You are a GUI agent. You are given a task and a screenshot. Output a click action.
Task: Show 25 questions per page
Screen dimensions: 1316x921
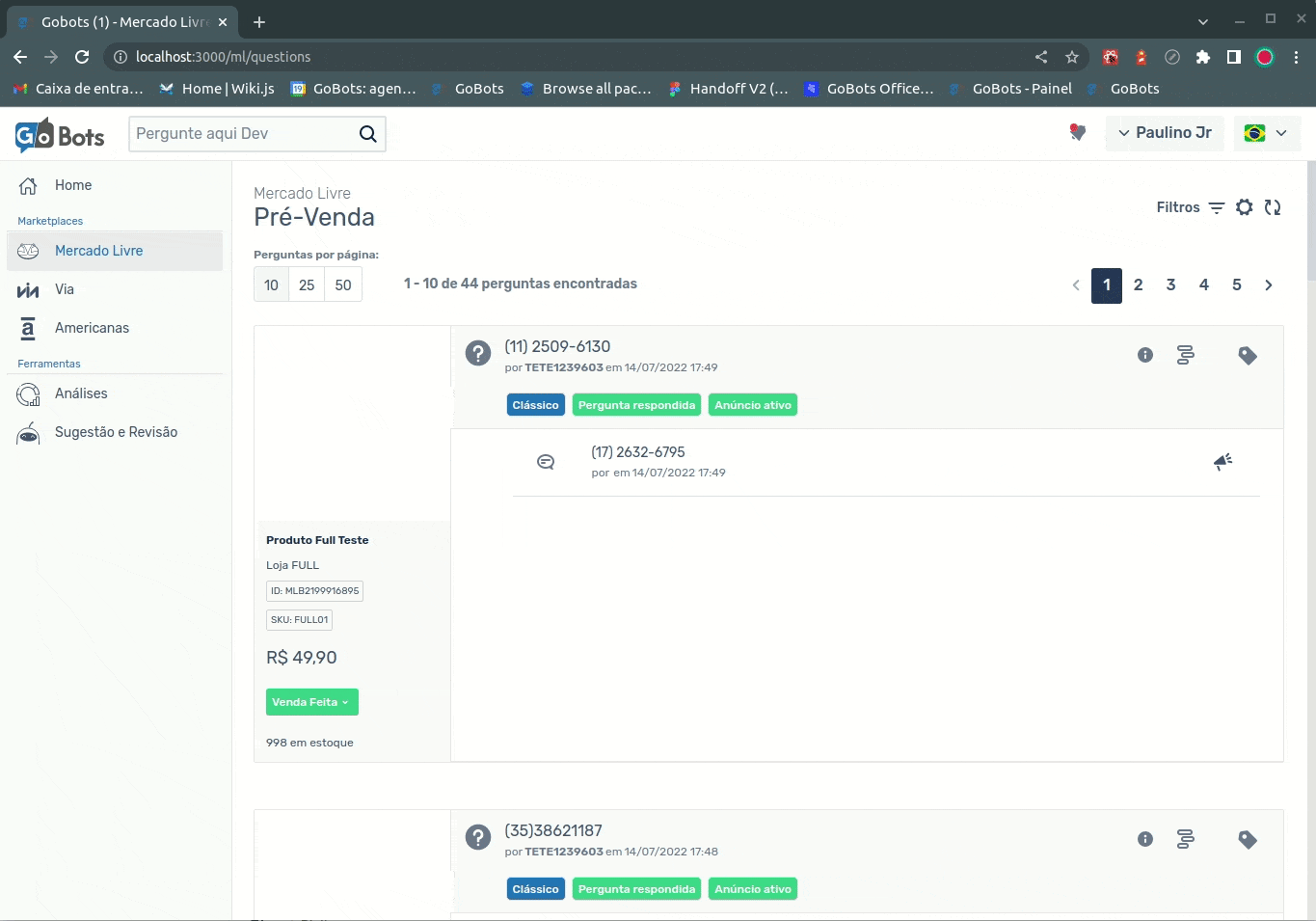307,284
